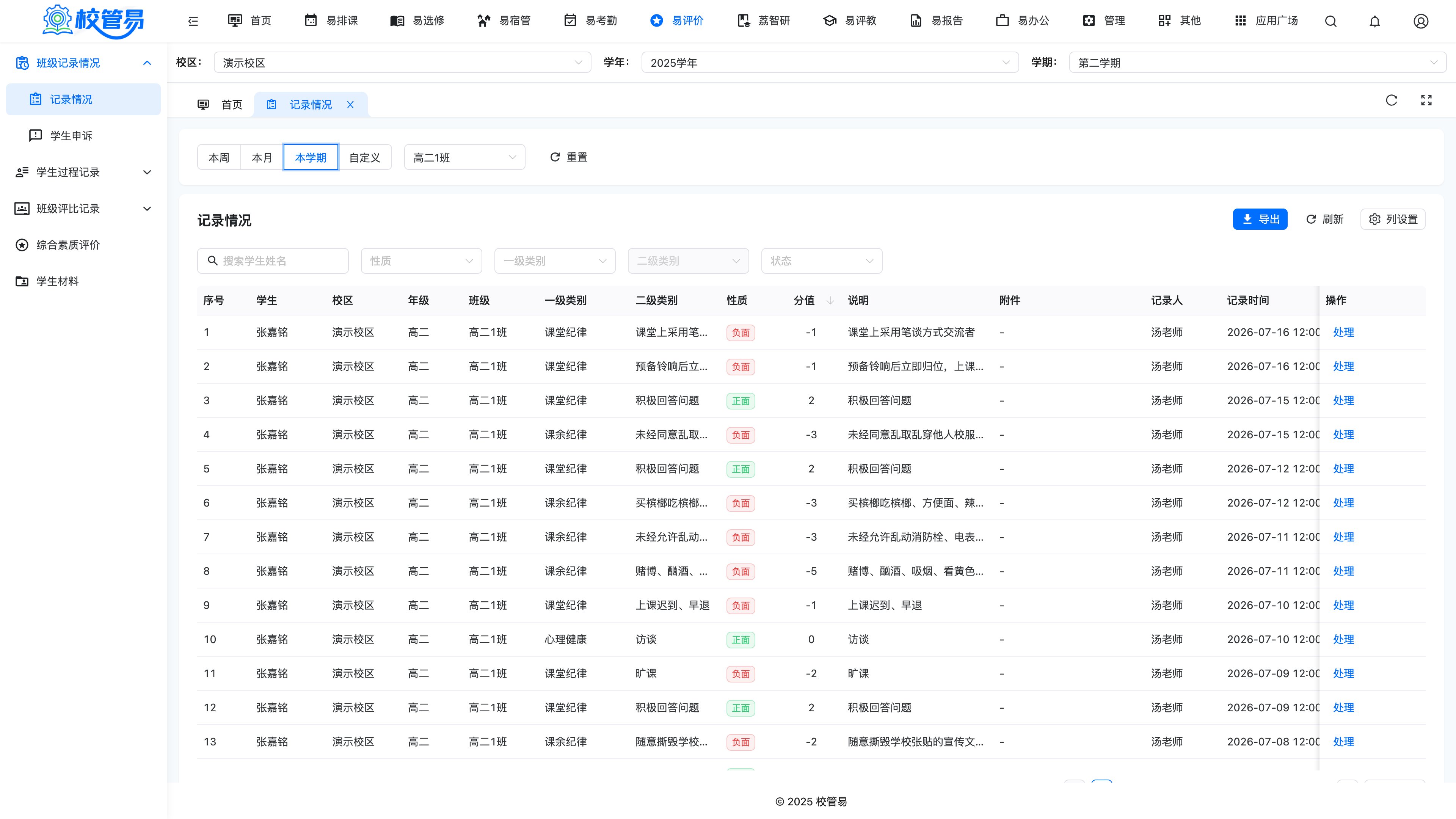Toggle fullscreen icon at top right

click(x=1426, y=100)
